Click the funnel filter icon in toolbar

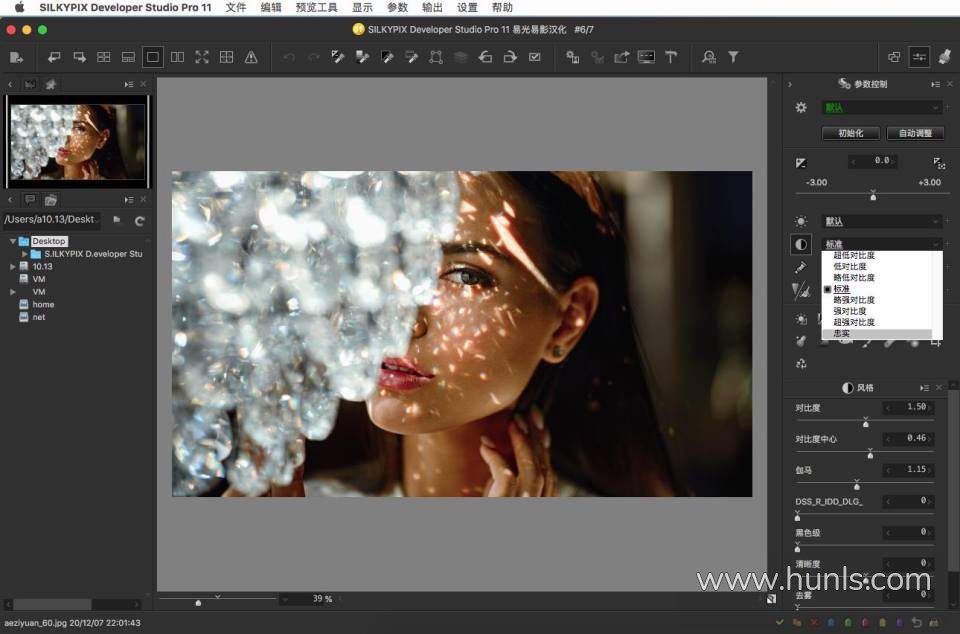click(x=733, y=57)
